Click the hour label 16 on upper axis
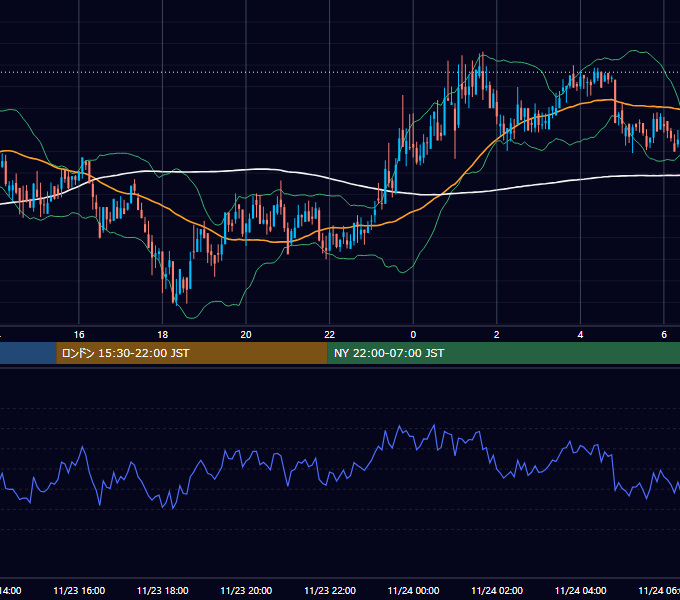The width and height of the screenshot is (680, 600). point(79,335)
